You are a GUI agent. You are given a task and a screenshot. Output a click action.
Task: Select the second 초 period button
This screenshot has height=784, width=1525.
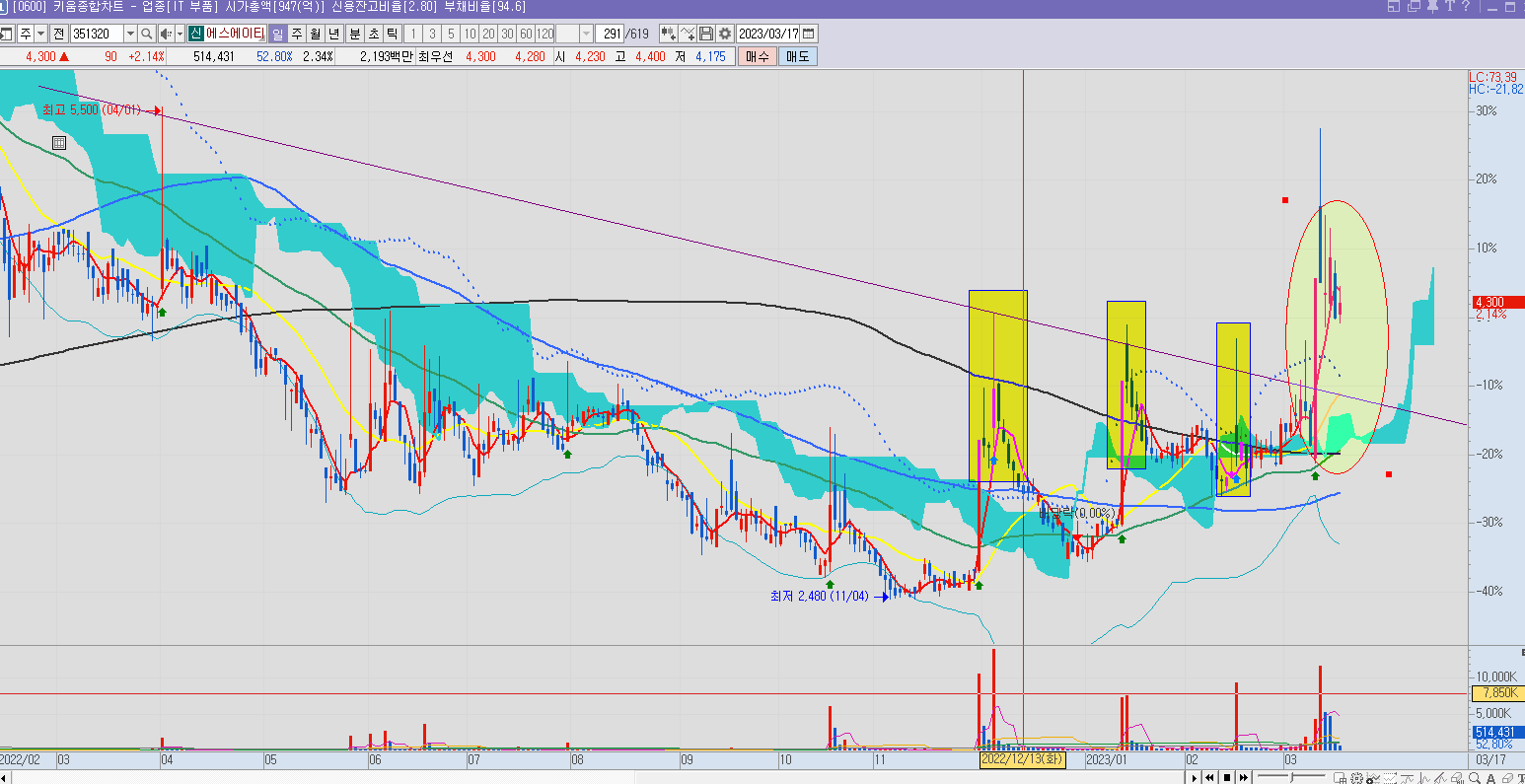[374, 34]
